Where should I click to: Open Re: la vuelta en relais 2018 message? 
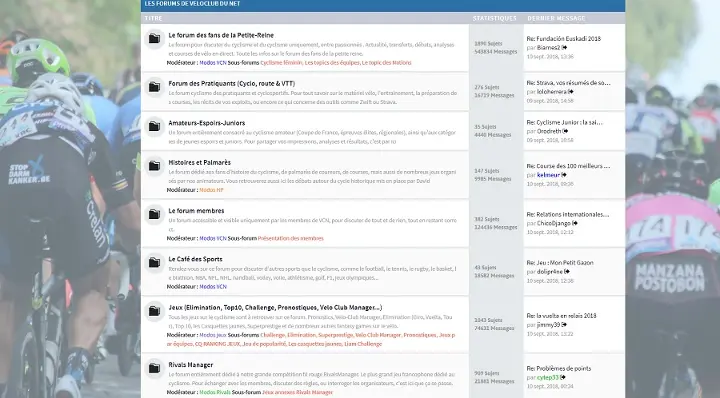pos(561,316)
